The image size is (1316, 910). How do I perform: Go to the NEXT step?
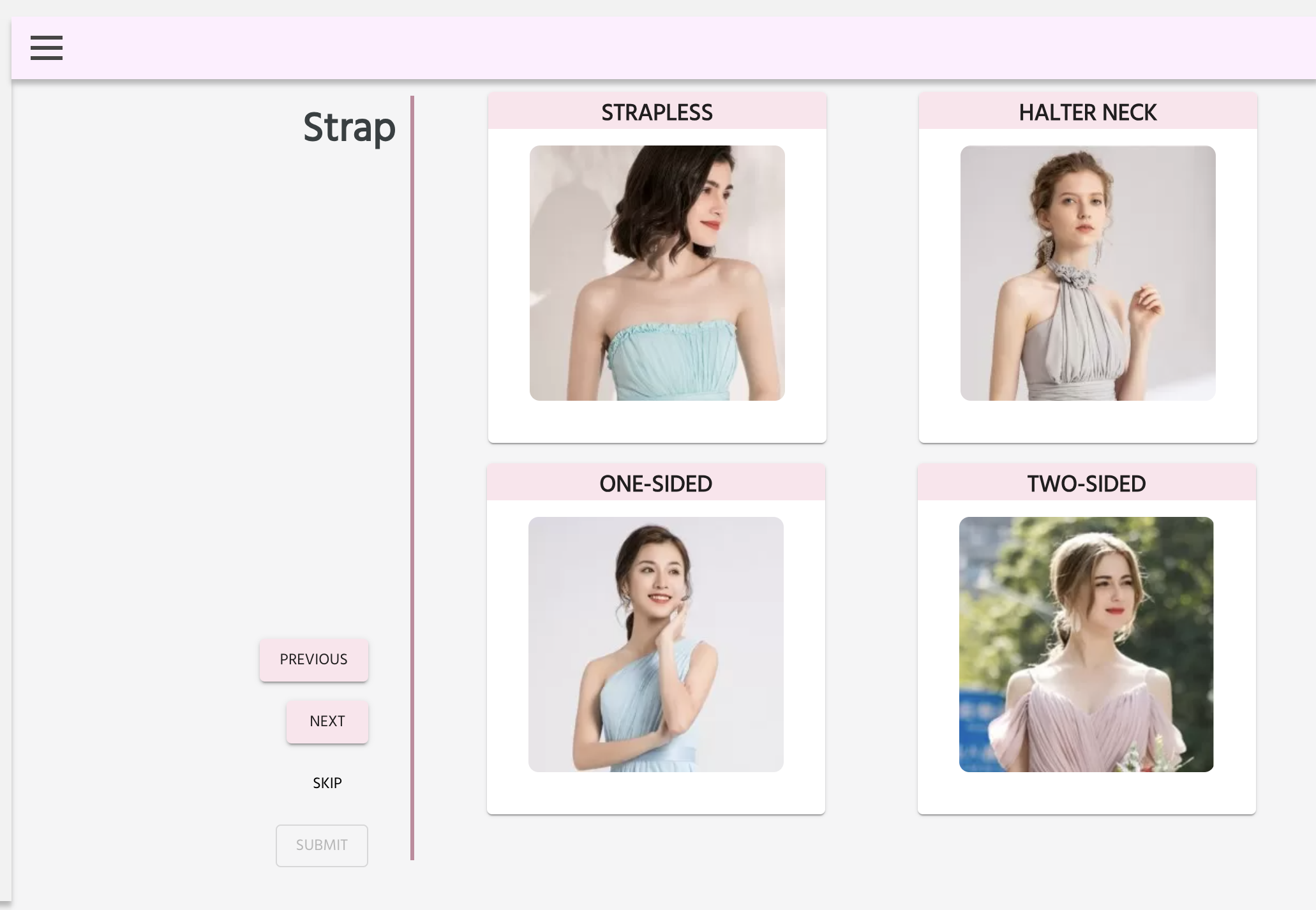tap(327, 721)
